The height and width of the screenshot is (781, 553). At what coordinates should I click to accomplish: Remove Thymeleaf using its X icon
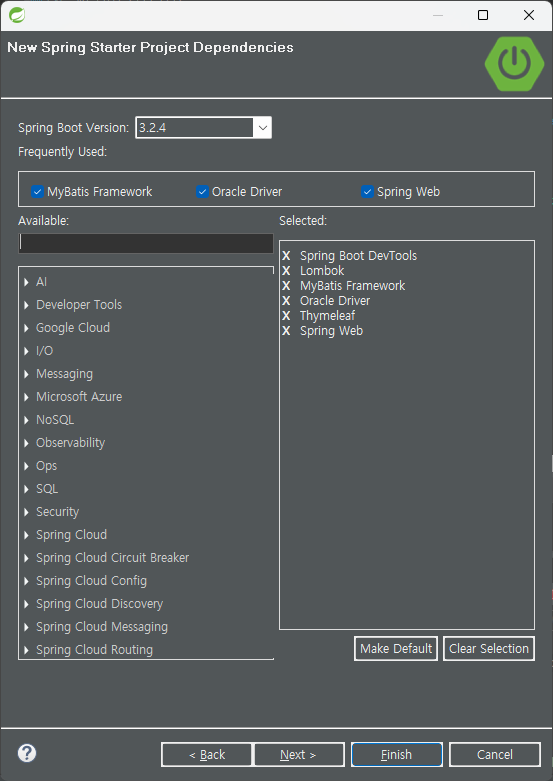pos(286,315)
